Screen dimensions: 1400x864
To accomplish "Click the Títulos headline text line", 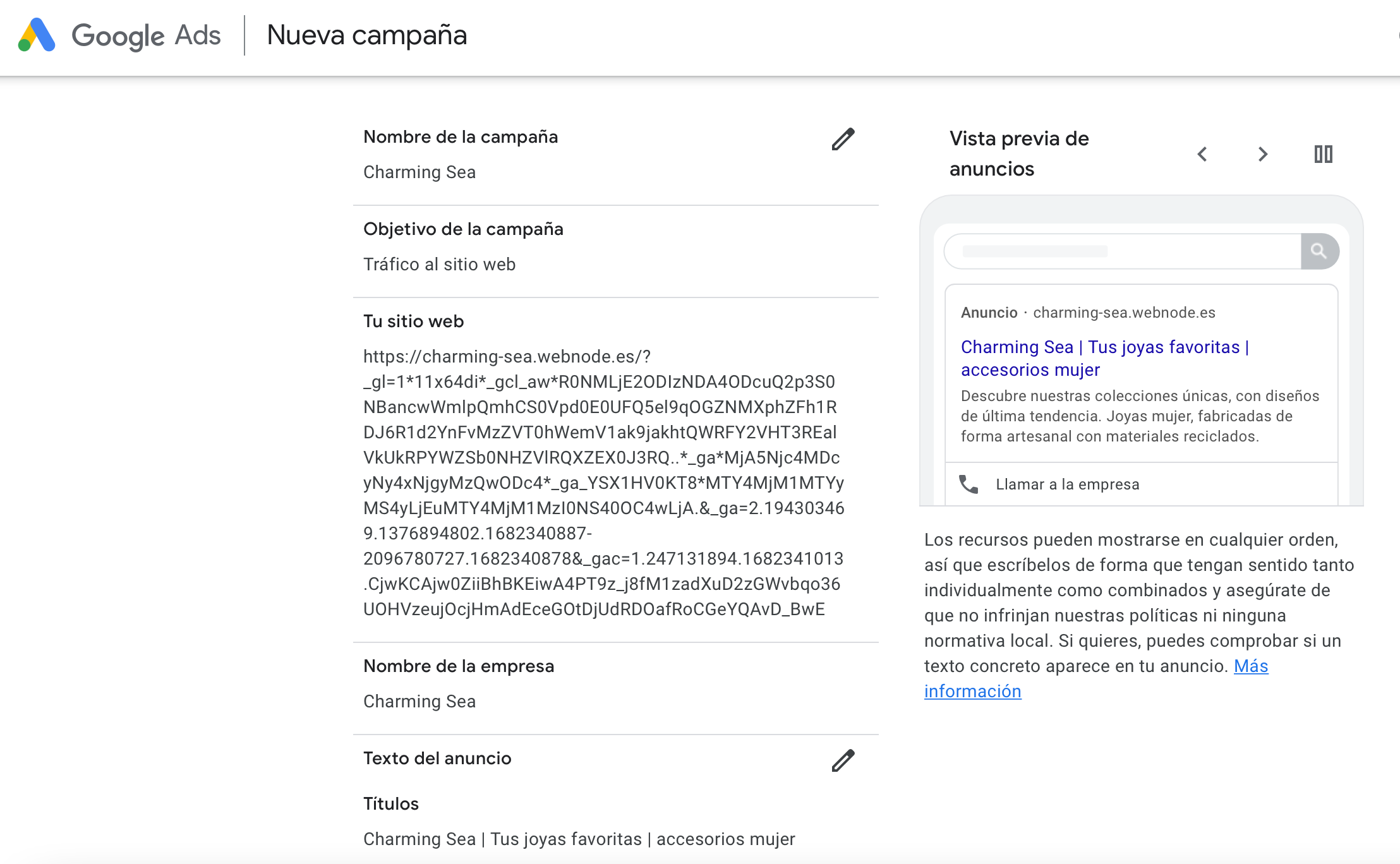I will pyautogui.click(x=579, y=839).
